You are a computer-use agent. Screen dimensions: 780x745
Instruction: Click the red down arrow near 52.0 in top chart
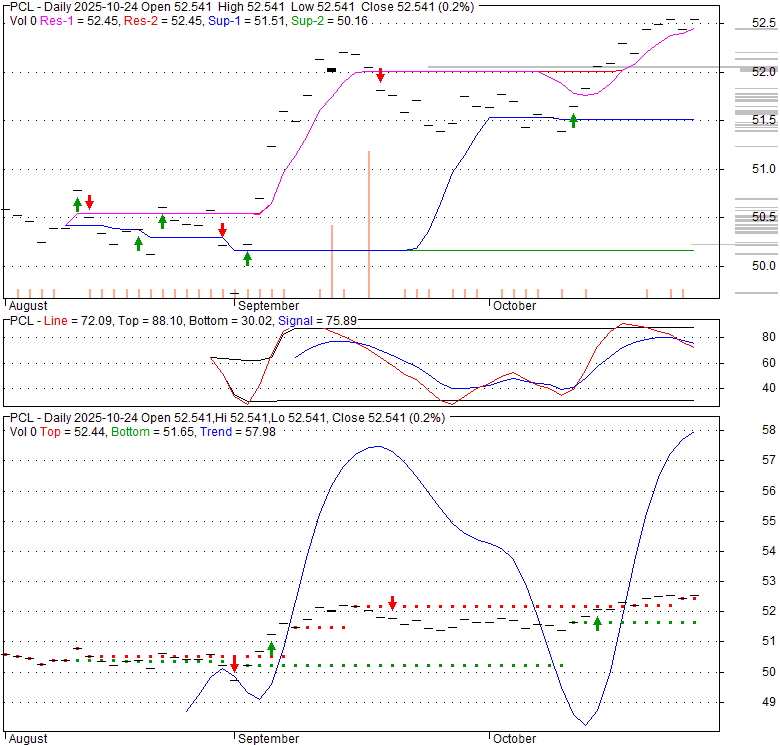[380, 75]
